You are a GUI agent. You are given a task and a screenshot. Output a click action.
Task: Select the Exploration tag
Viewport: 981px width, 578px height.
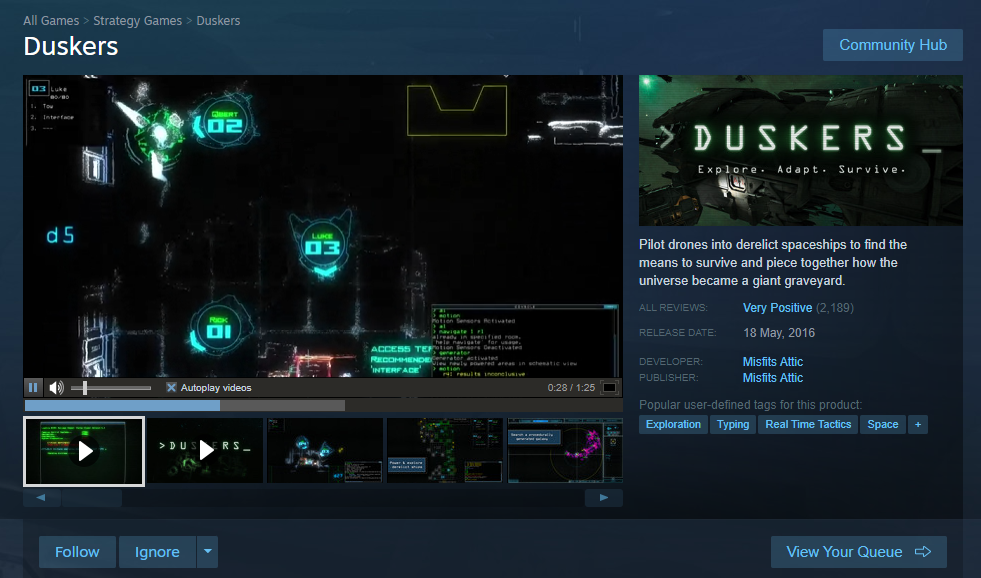point(673,424)
